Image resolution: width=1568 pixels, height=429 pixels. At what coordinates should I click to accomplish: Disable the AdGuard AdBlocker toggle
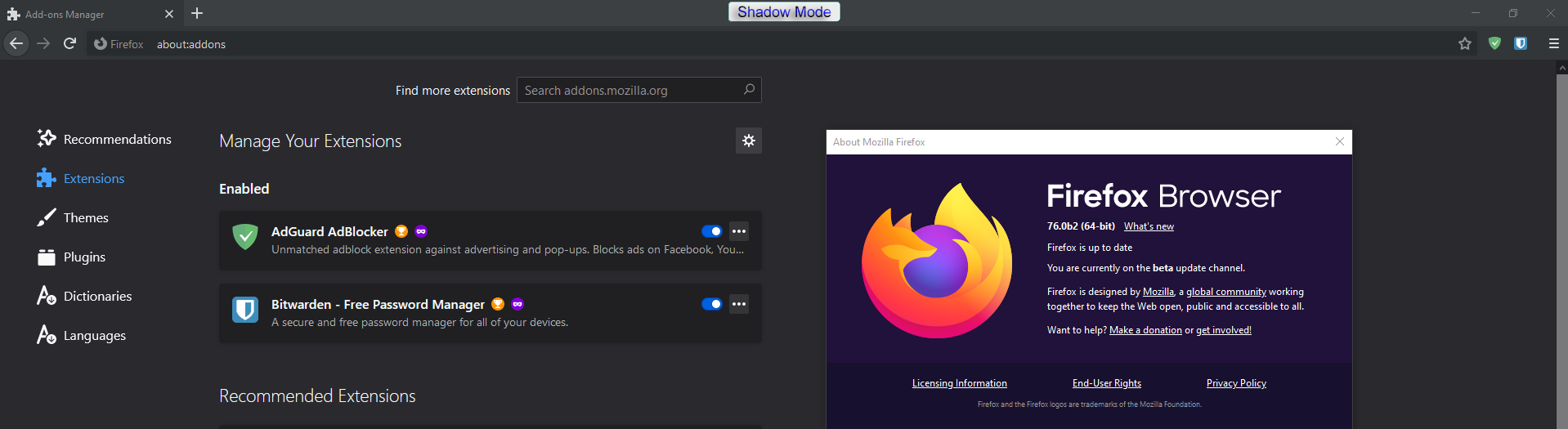tap(712, 231)
